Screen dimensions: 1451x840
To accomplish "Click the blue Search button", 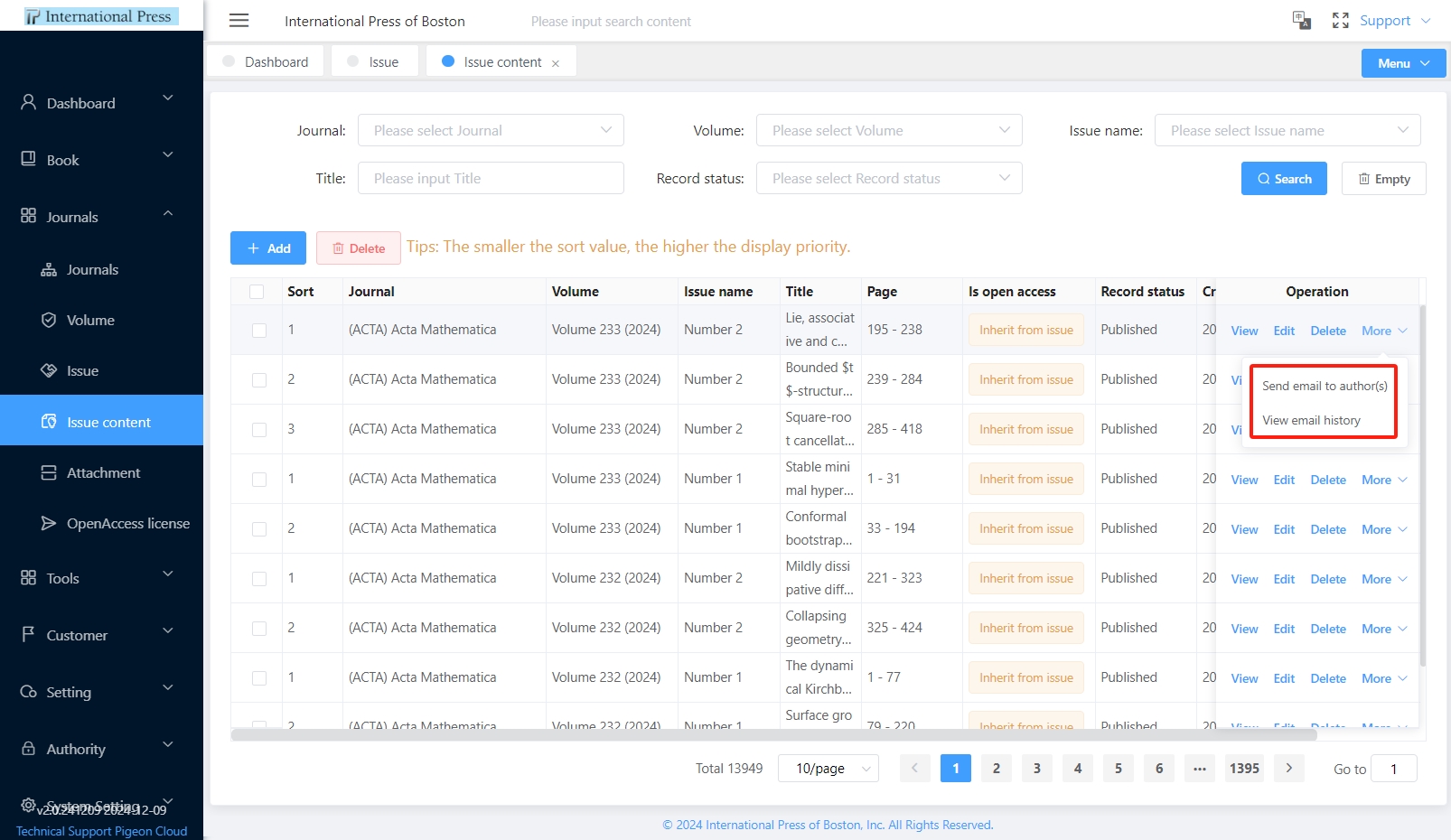I will [x=1284, y=178].
